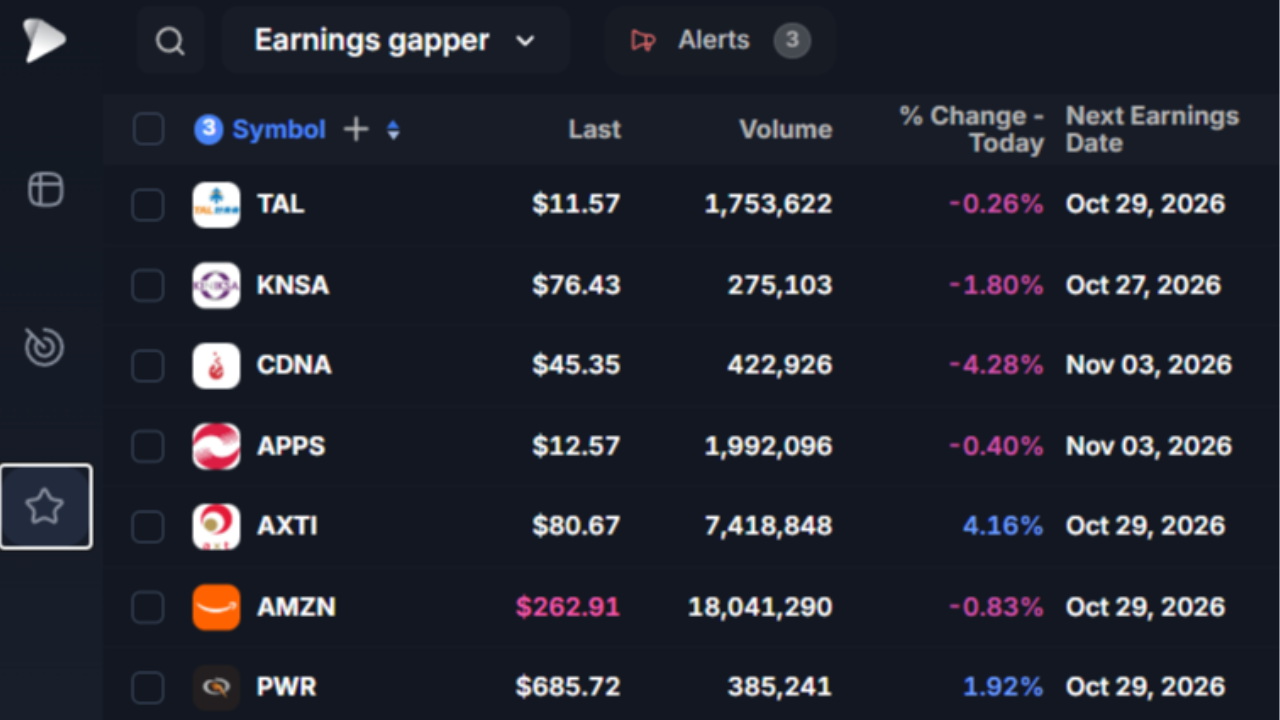Image resolution: width=1280 pixels, height=720 pixels.
Task: Open the radar scanner sidebar icon
Action: point(45,347)
